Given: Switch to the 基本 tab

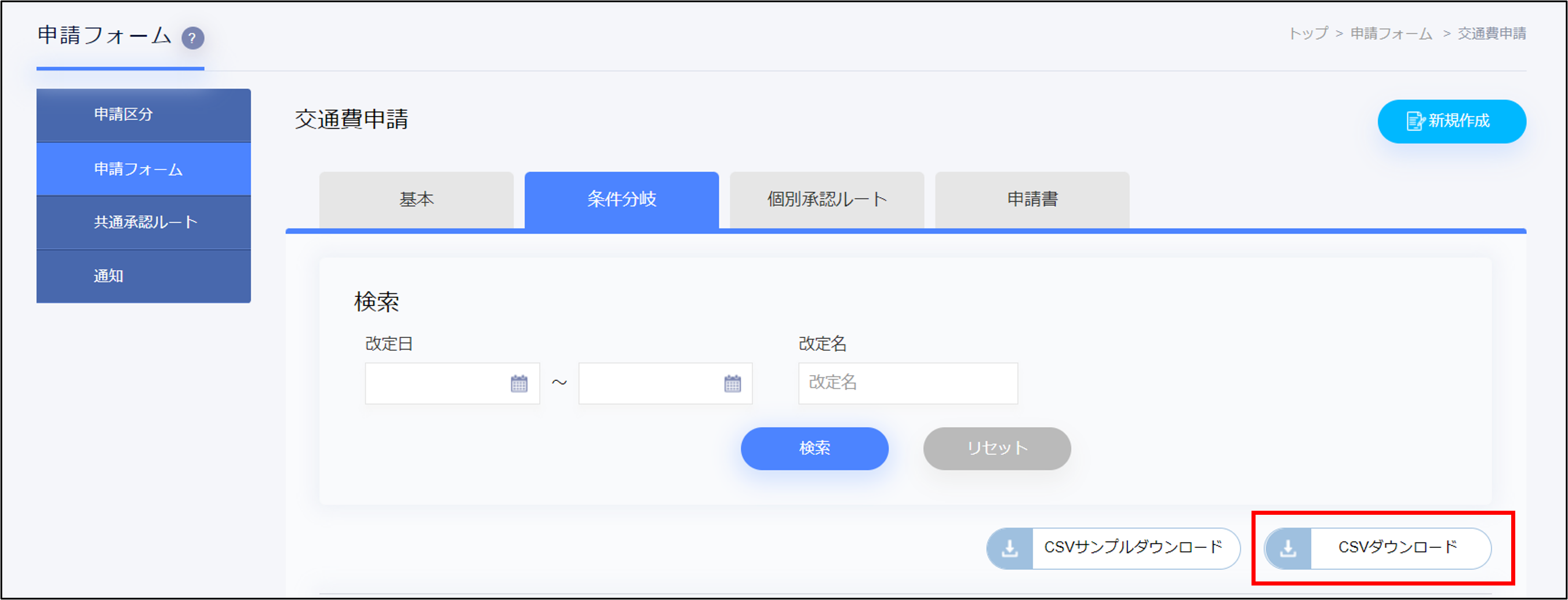Looking at the screenshot, I should (x=416, y=199).
